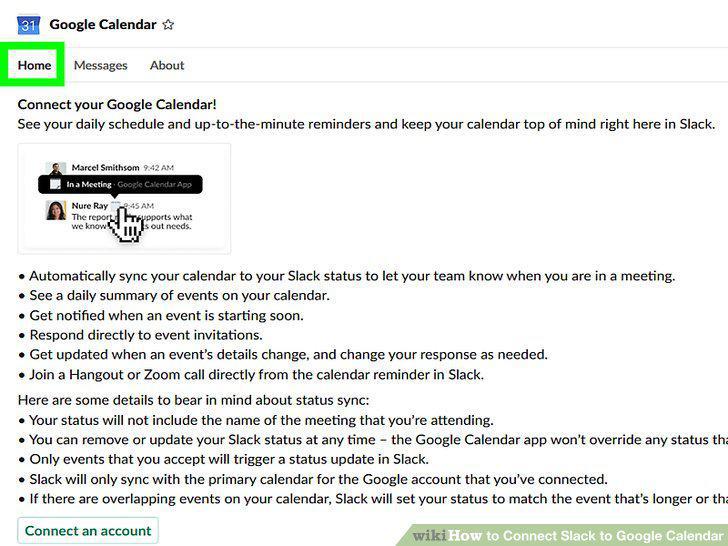Open the status sync preview image

[x=124, y=199]
